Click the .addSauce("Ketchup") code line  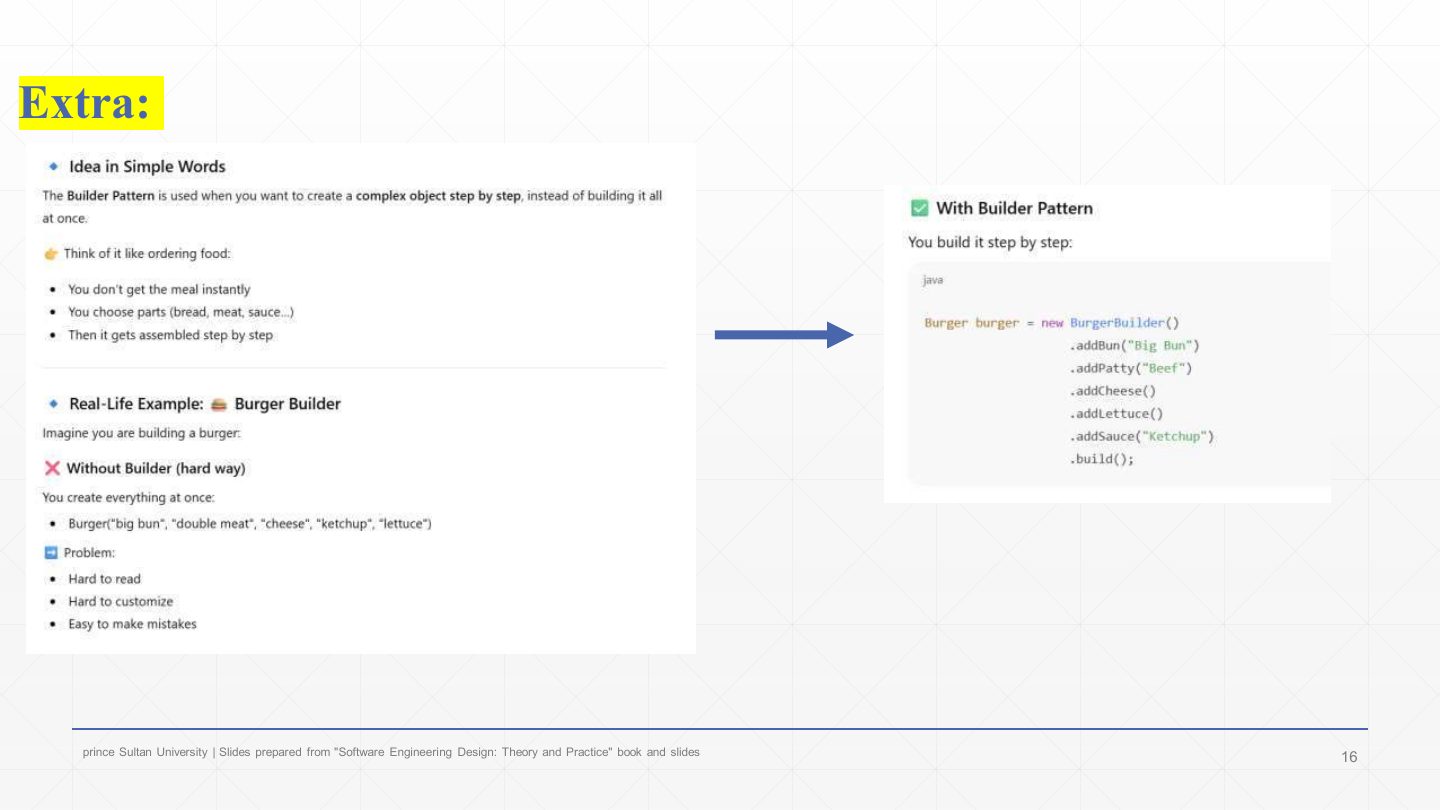[1141, 437]
